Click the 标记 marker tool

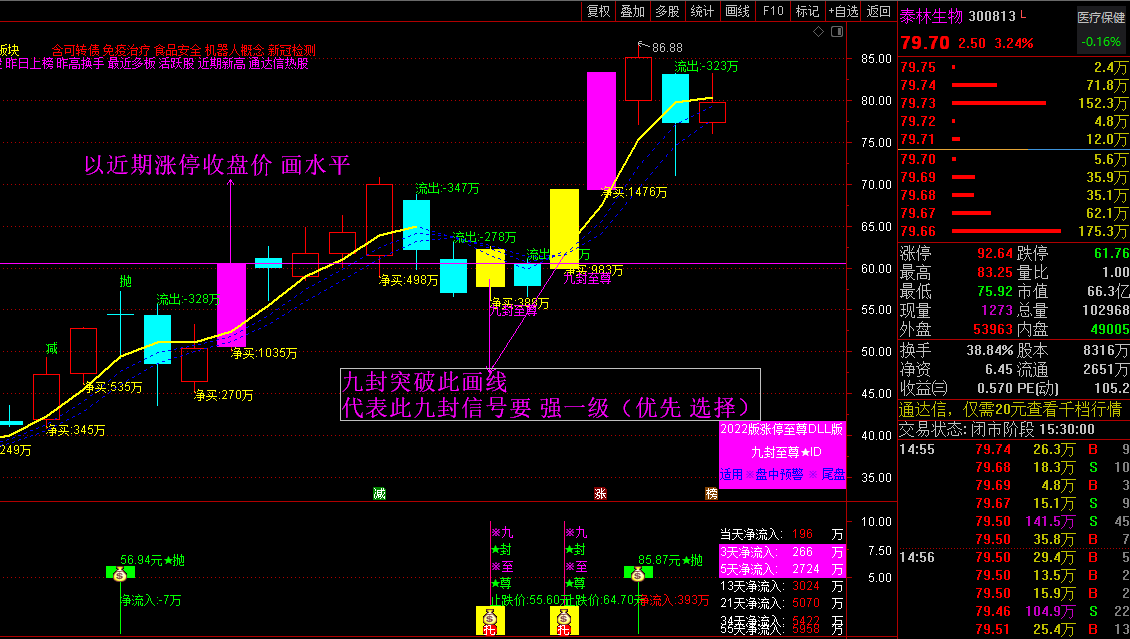pyautogui.click(x=807, y=11)
